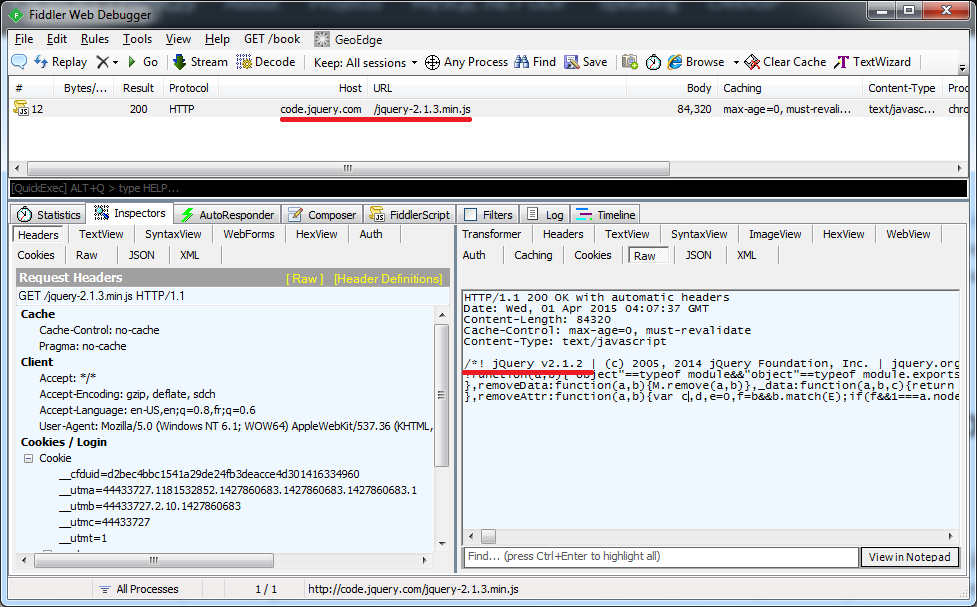977x607 pixels.
Task: Click the comment speech bubble toolbar icon
Action: point(19,62)
